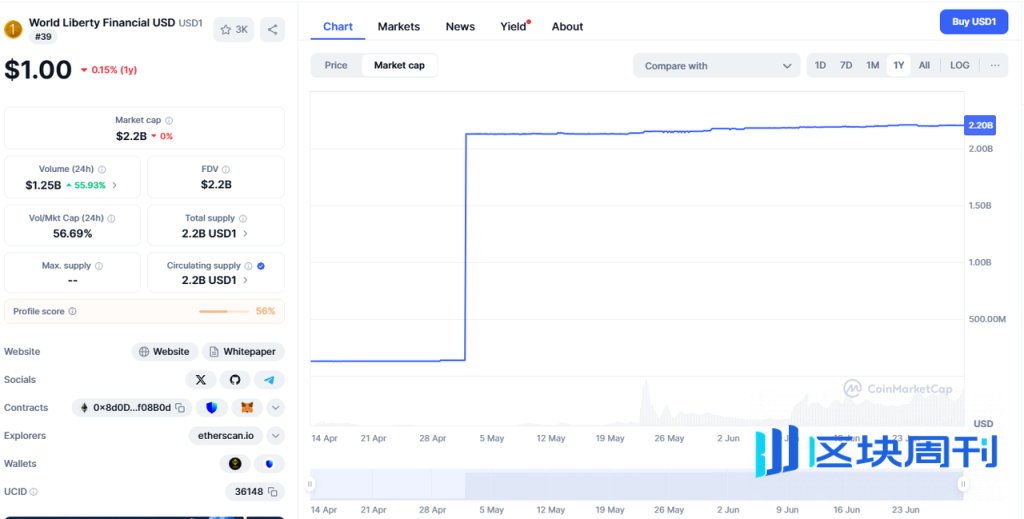The height and width of the screenshot is (519, 1024).
Task: Click the right range slider handle
Action: (963, 484)
